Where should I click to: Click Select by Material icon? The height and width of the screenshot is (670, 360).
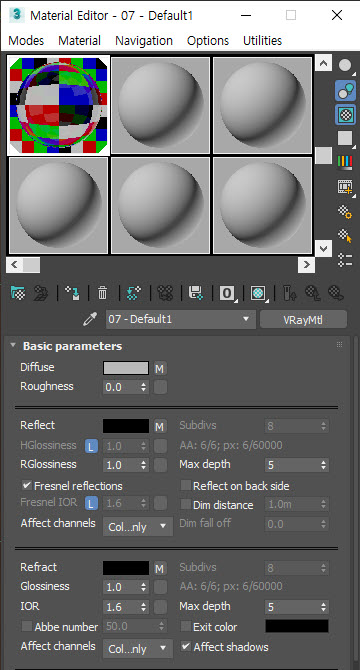[x=345, y=235]
